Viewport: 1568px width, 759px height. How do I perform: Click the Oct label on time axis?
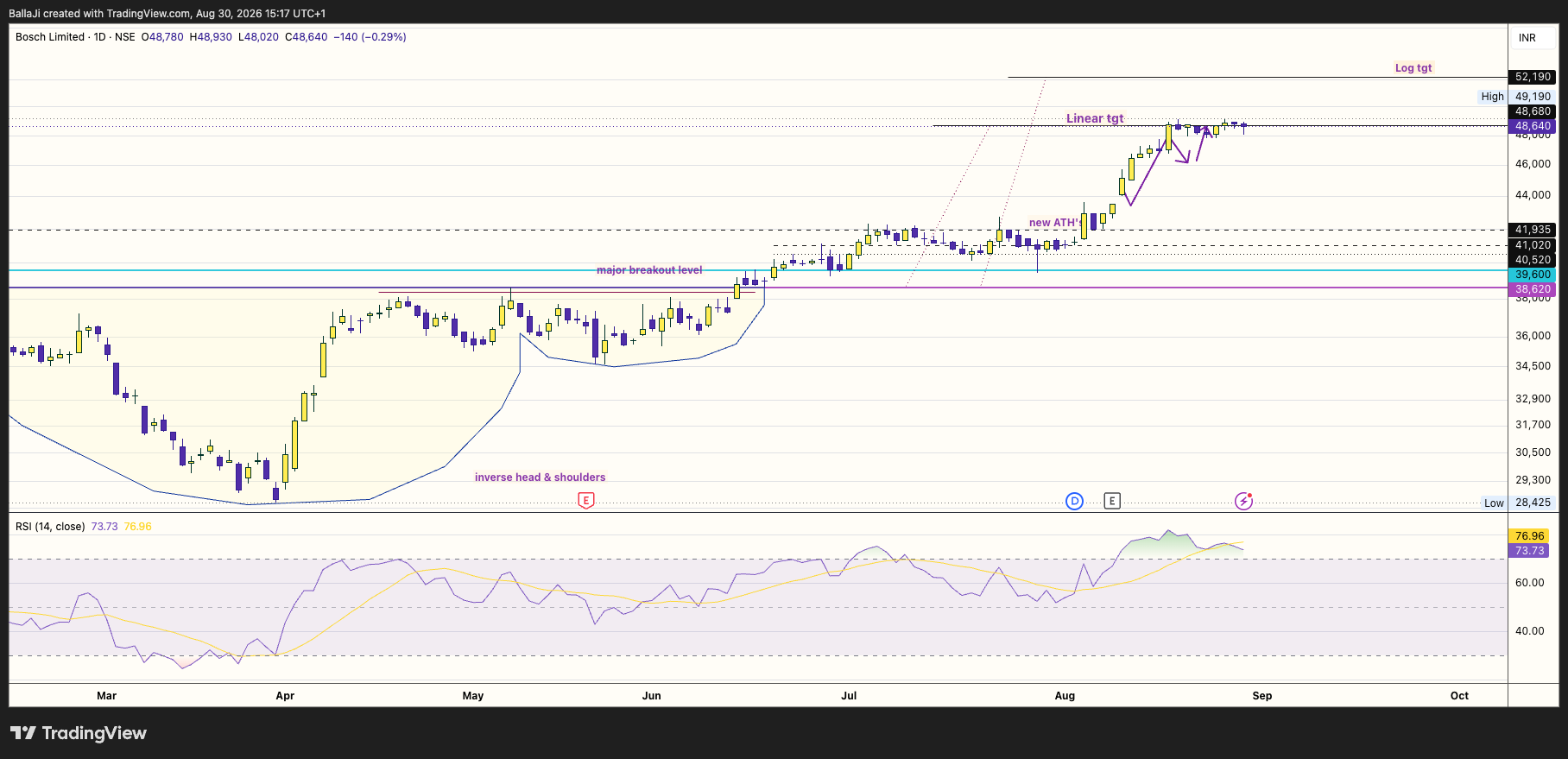(1459, 696)
